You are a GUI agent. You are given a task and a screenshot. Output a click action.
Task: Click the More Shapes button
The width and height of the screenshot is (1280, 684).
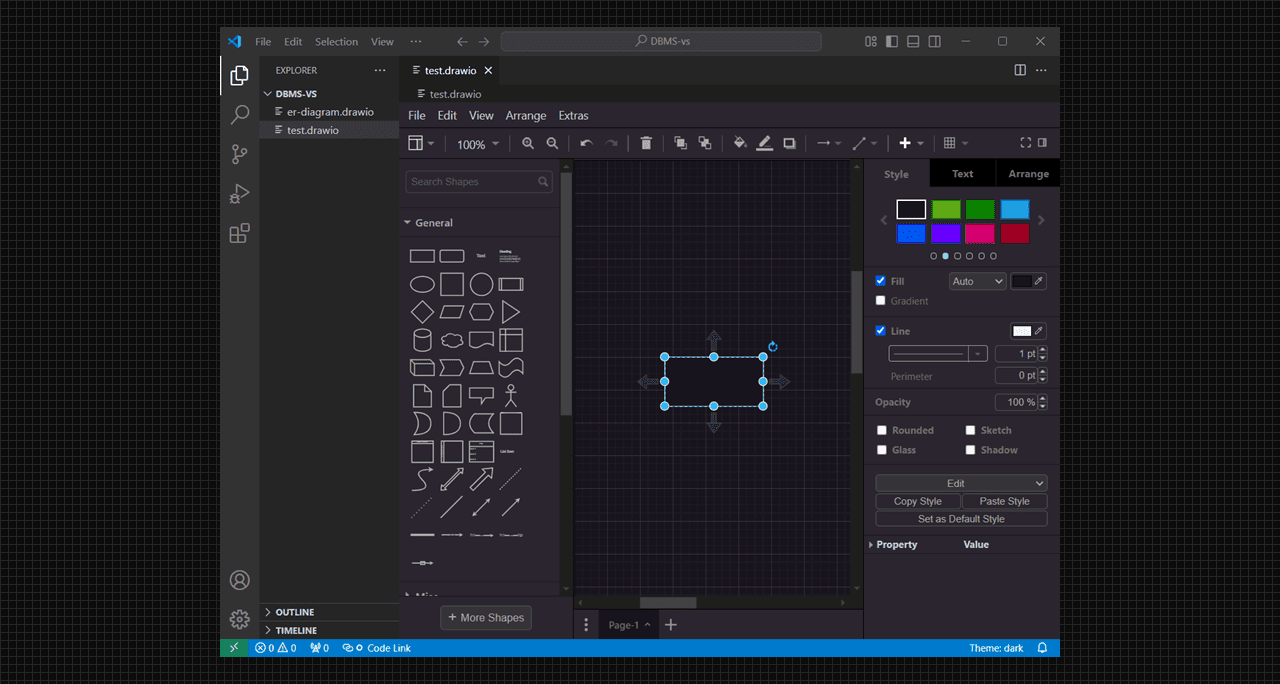coord(486,618)
